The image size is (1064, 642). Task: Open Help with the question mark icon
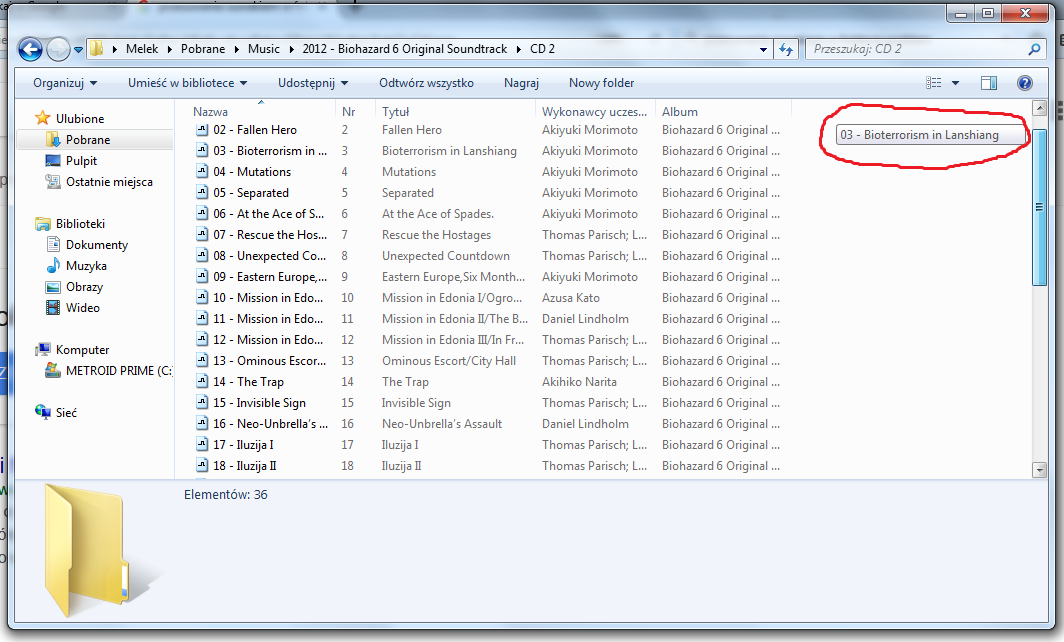[1025, 83]
